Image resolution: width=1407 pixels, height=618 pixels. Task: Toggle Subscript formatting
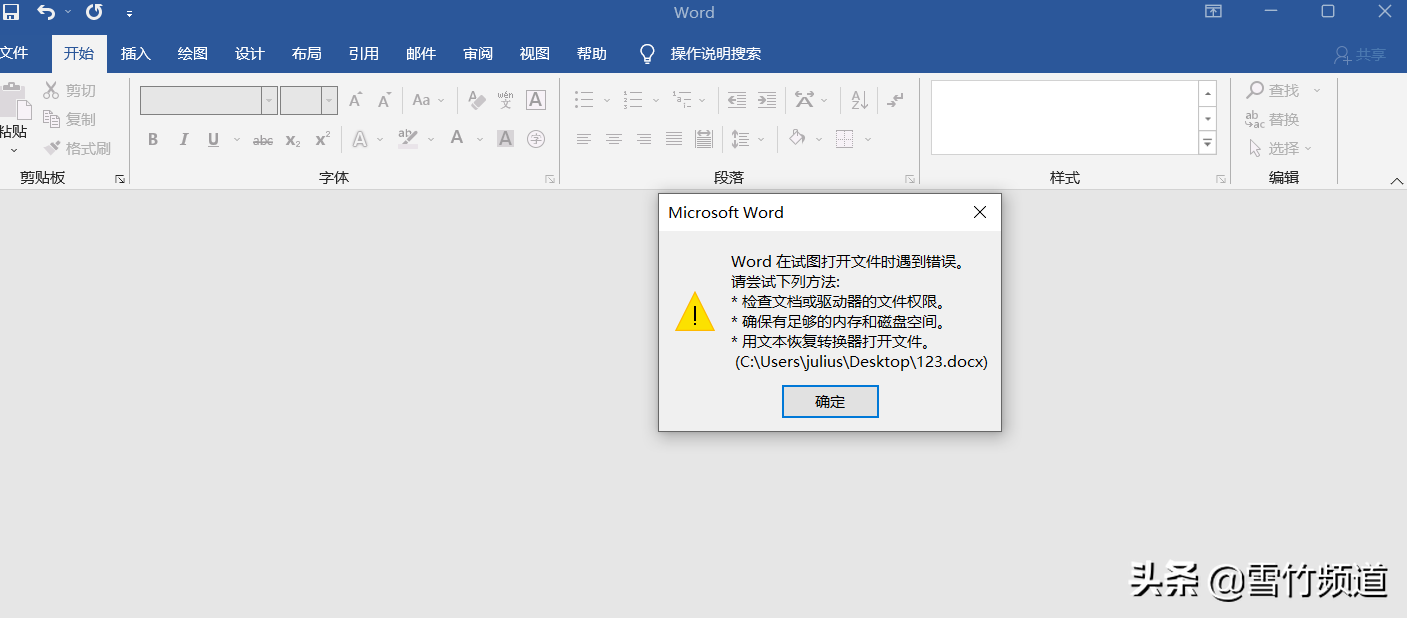click(x=292, y=140)
